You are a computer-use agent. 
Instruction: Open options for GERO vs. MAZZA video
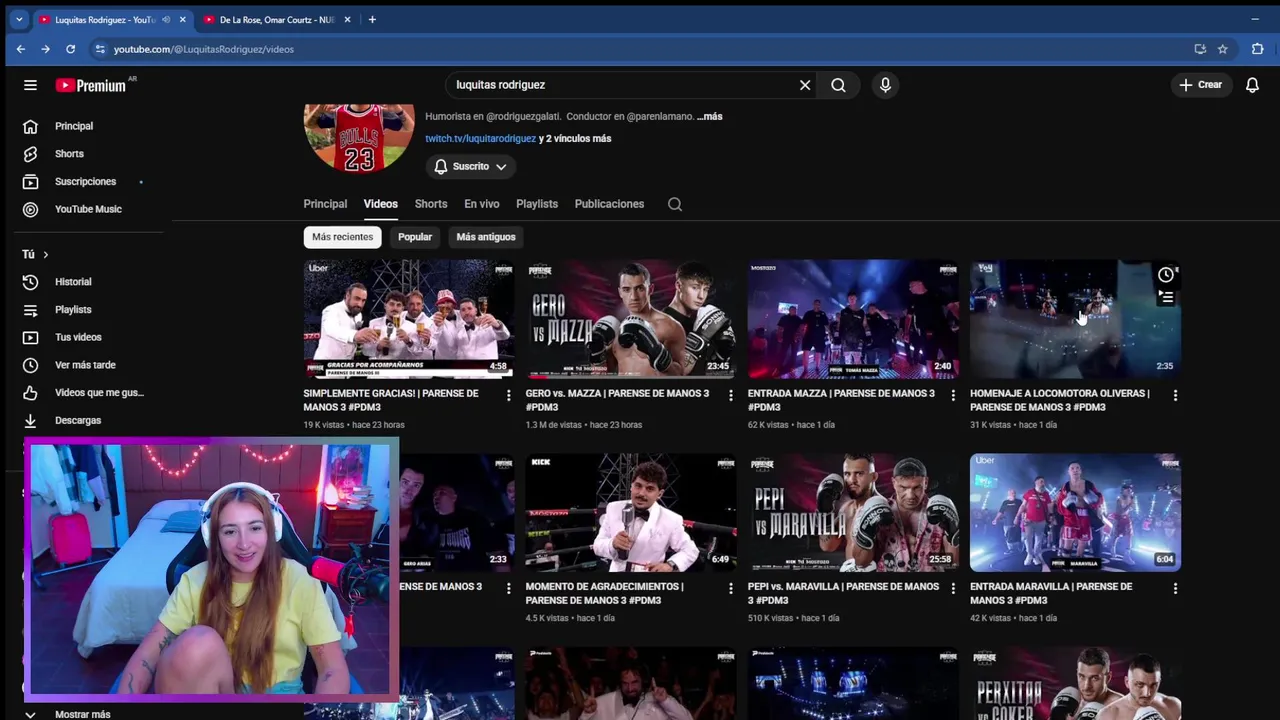[730, 396]
